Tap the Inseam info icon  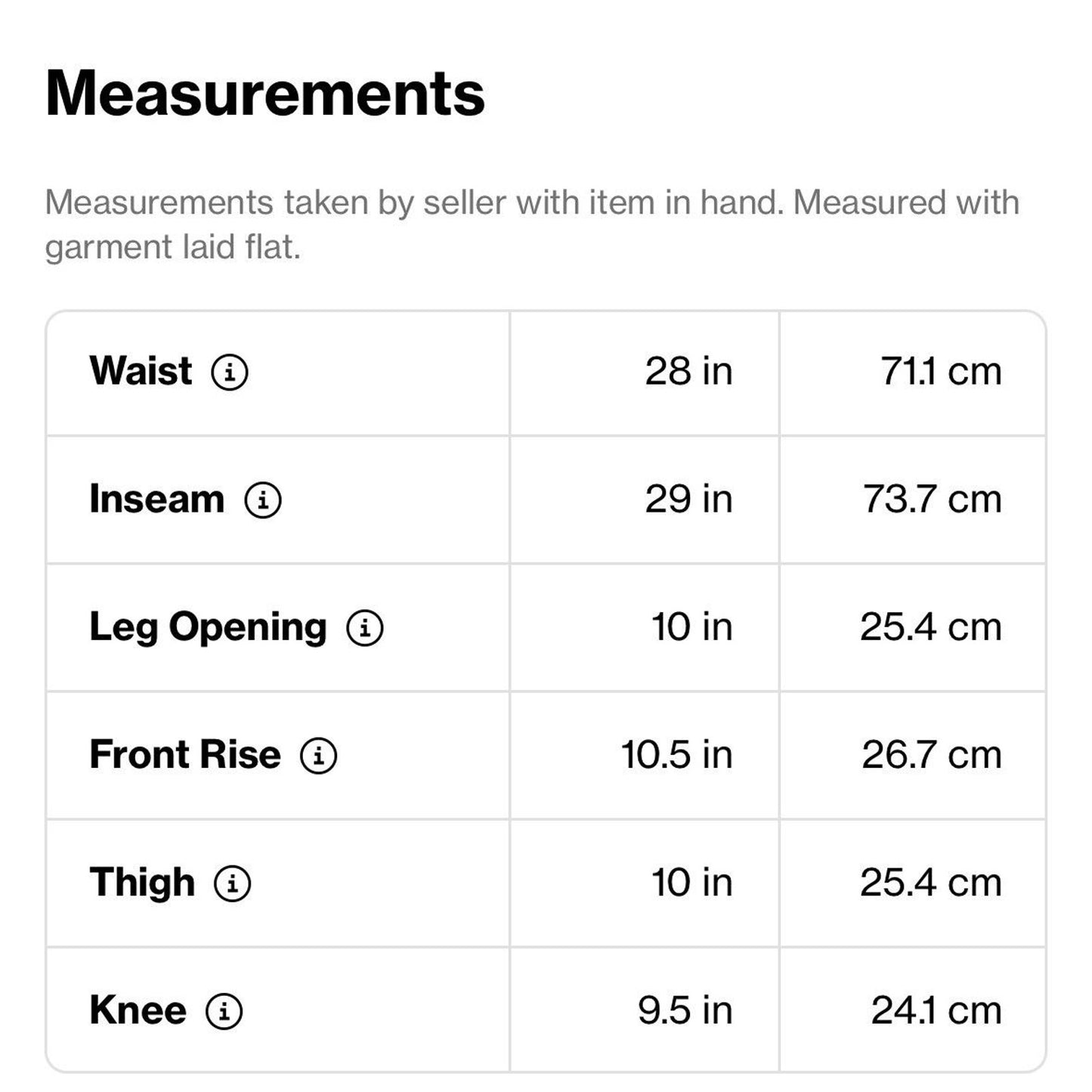click(263, 500)
